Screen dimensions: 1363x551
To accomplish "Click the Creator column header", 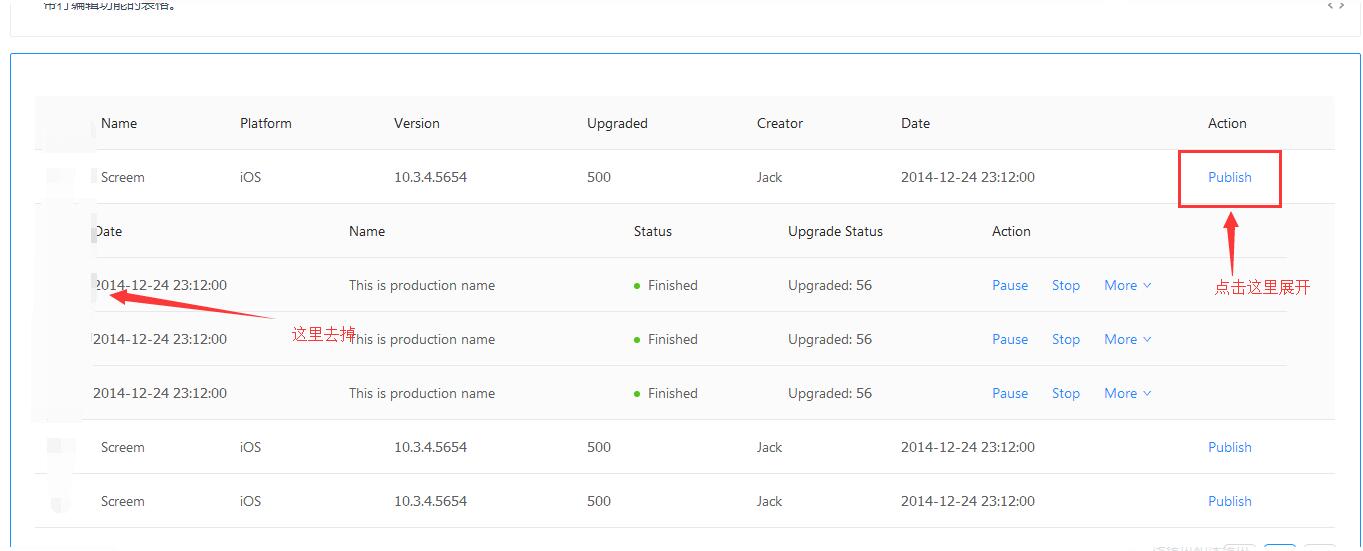I will point(779,123).
